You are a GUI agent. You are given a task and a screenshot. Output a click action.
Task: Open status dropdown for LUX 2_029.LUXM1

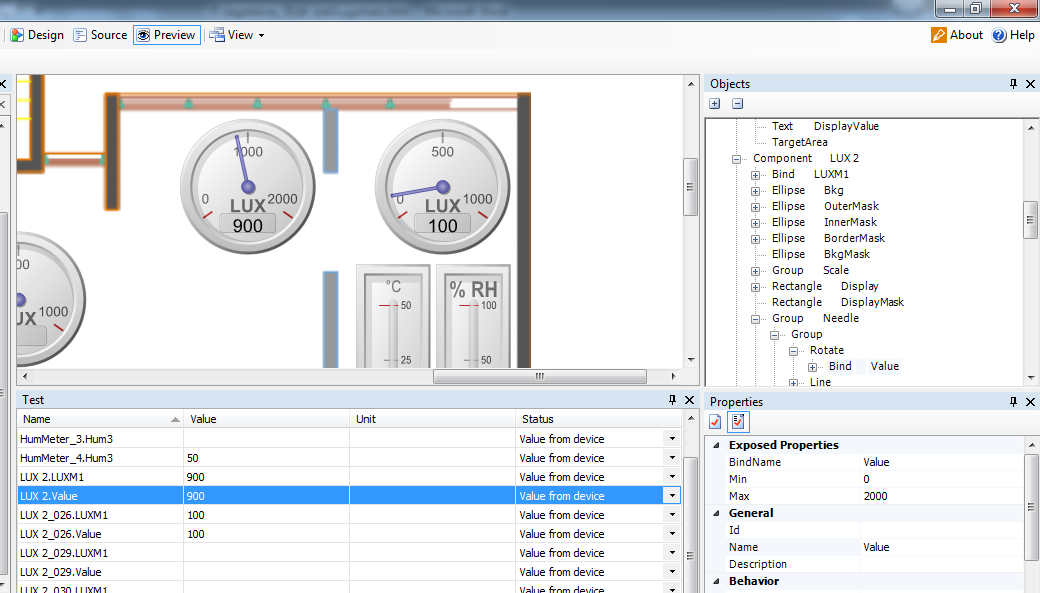point(672,553)
